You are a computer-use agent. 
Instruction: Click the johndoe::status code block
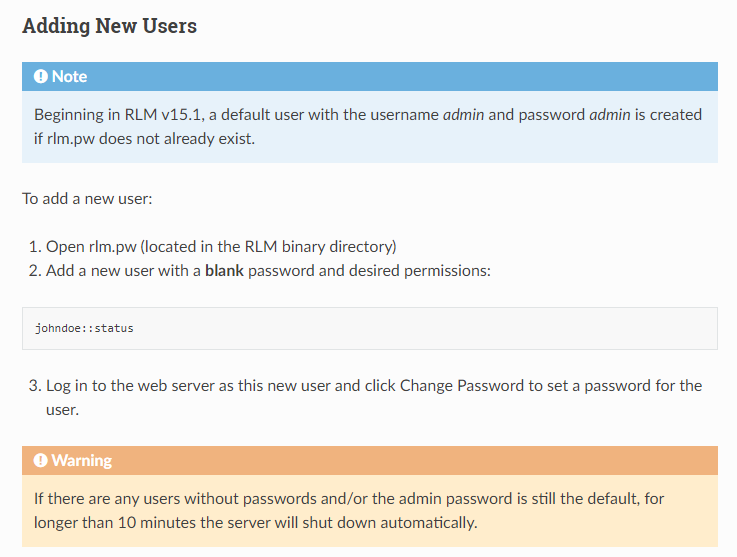point(369,329)
